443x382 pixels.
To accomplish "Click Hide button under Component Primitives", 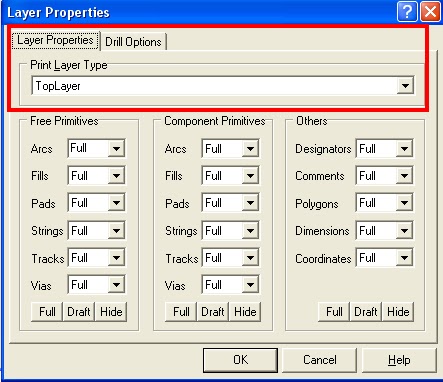I will pos(245,312).
